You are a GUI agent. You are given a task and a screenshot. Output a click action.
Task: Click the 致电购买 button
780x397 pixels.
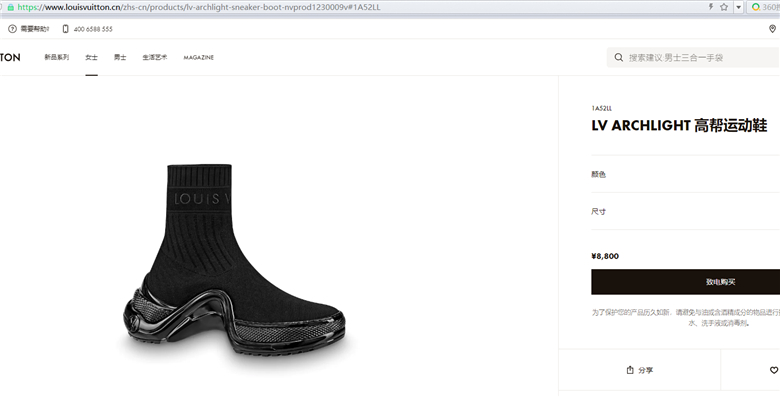click(685, 282)
